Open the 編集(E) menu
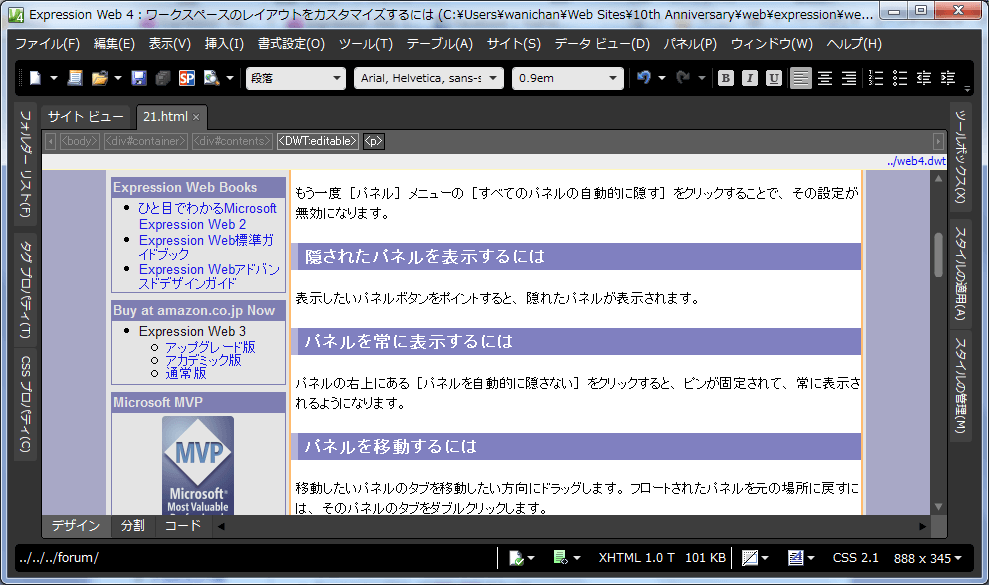 (114, 44)
